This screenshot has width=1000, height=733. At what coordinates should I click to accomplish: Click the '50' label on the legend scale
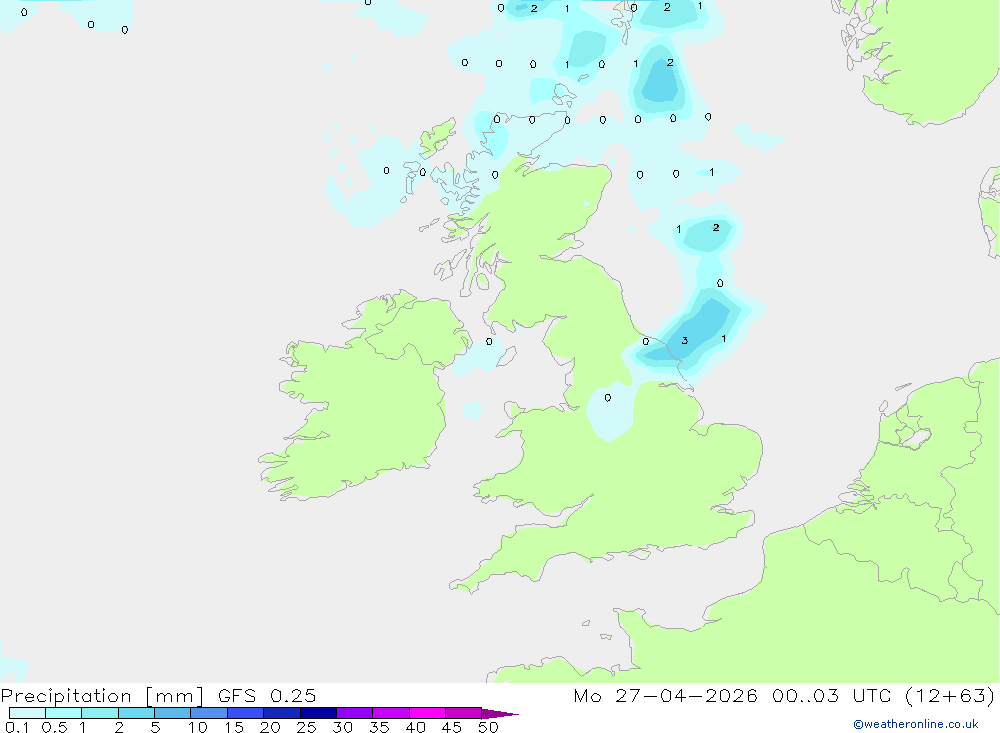tap(488, 727)
